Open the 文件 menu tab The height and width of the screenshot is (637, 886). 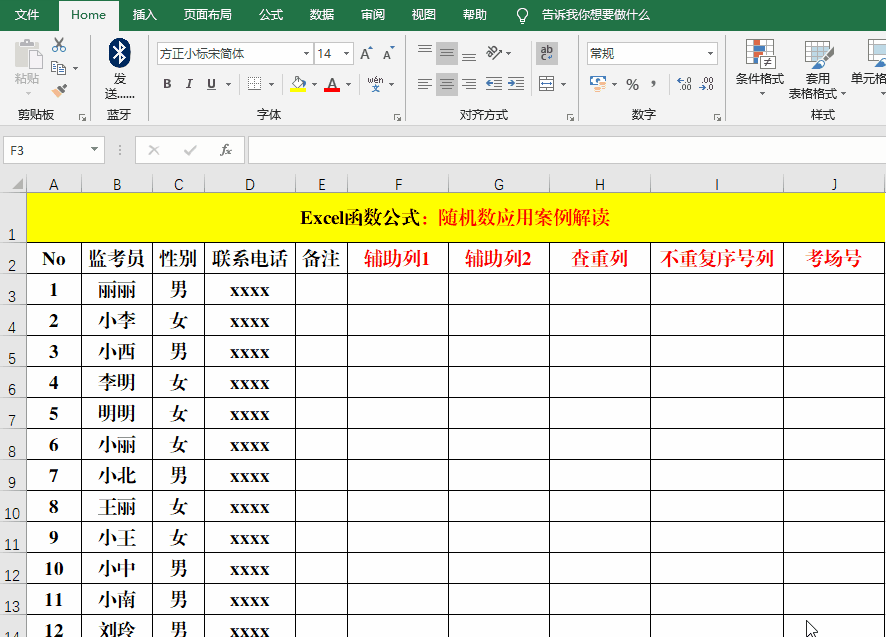coord(27,15)
